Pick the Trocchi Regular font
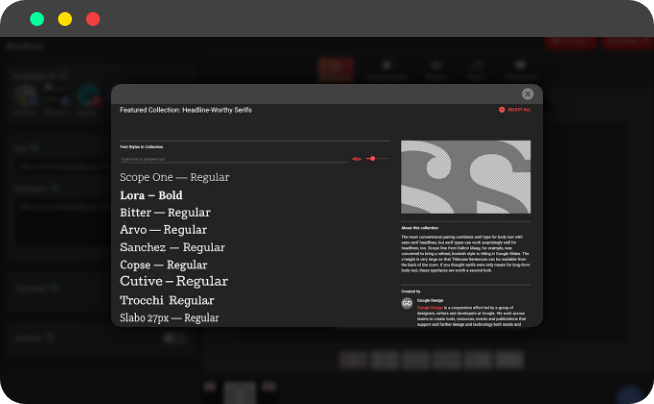 pyautogui.click(x=167, y=300)
